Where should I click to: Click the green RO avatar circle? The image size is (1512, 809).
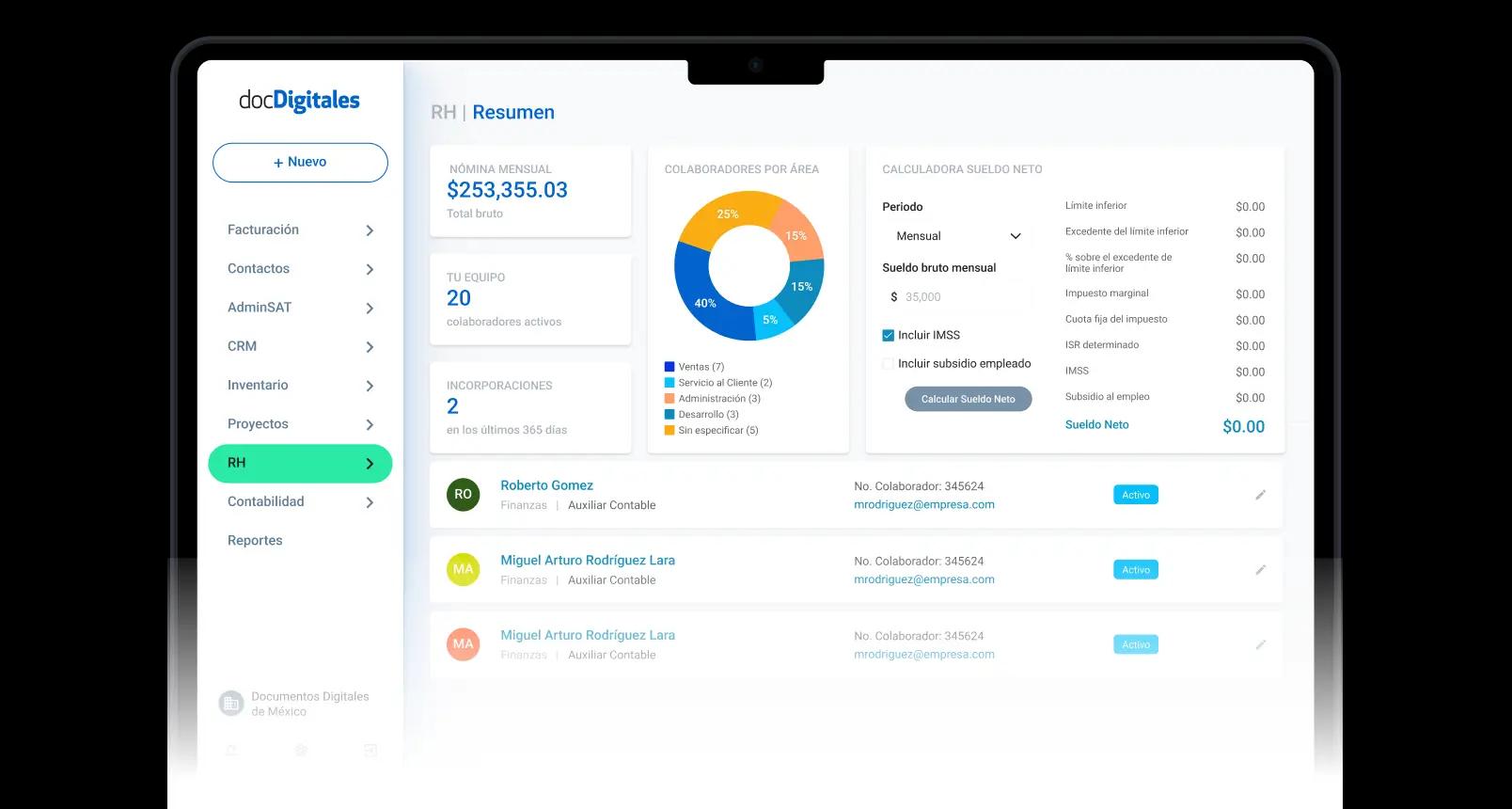pos(463,494)
